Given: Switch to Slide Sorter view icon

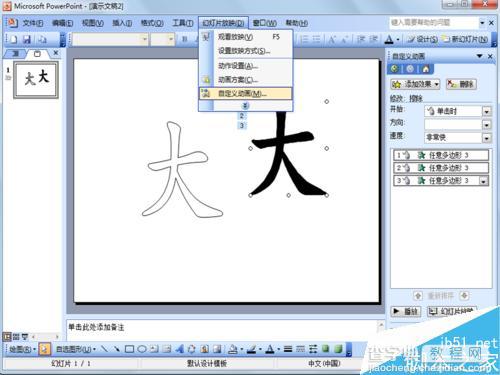Looking at the screenshot, I should [16, 337].
